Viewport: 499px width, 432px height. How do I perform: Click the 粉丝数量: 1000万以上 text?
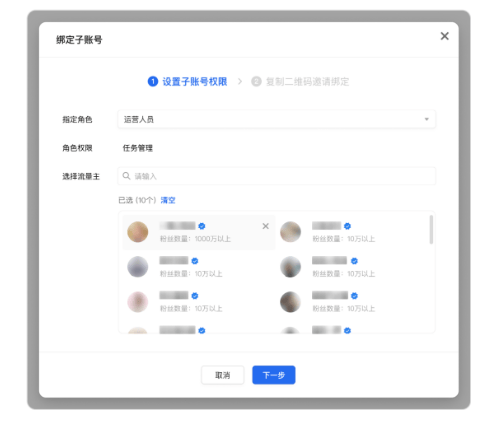(x=195, y=239)
